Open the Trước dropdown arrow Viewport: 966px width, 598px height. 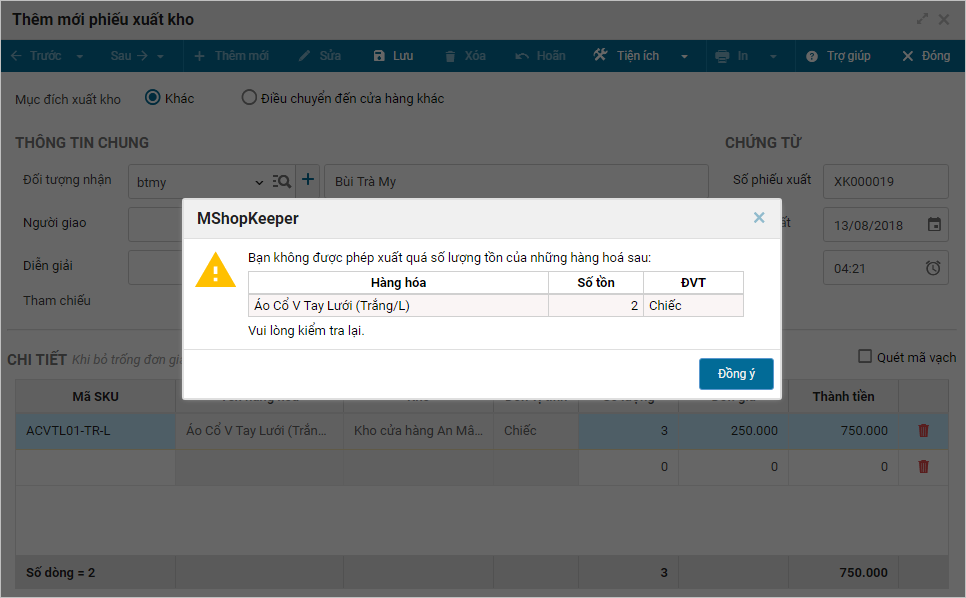click(79, 56)
